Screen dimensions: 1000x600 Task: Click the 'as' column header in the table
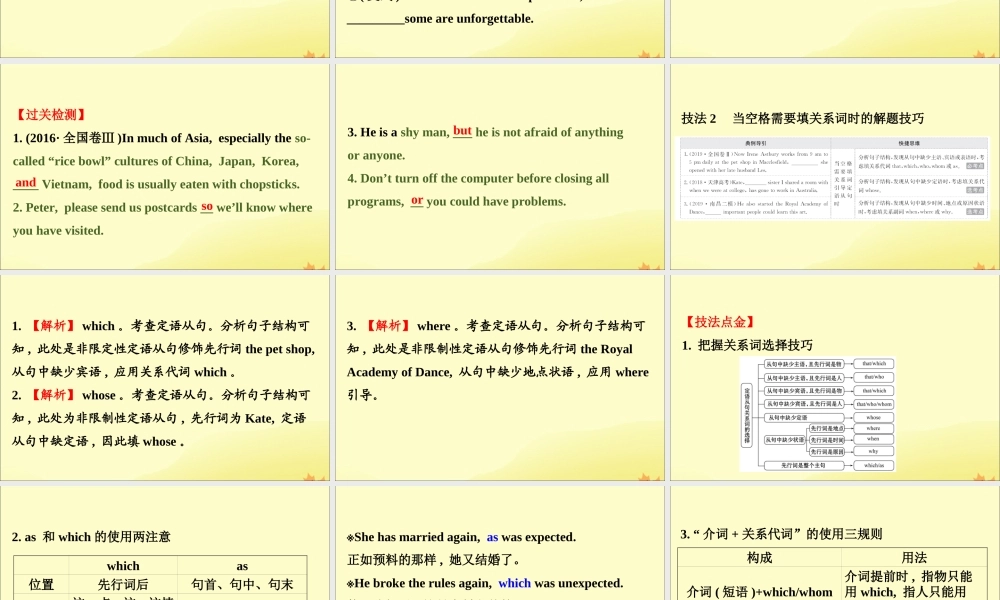tap(242, 566)
